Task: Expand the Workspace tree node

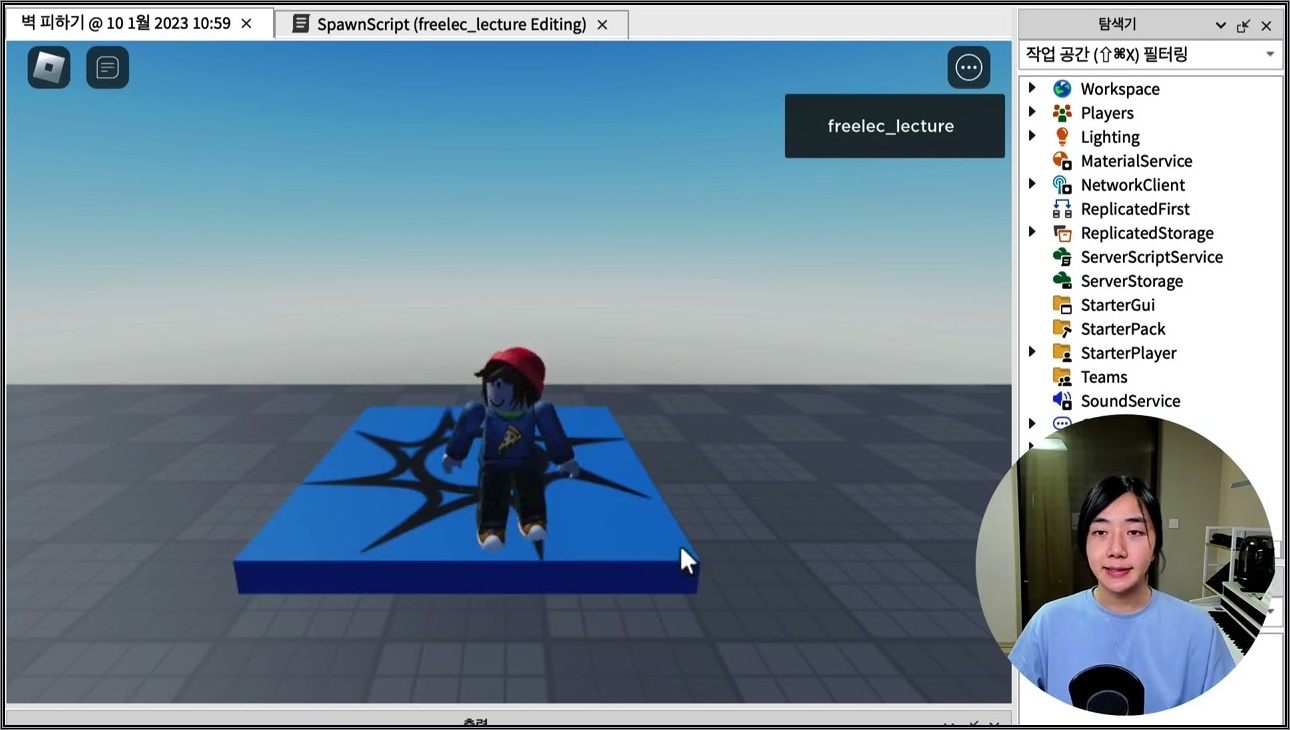Action: coord(1032,88)
